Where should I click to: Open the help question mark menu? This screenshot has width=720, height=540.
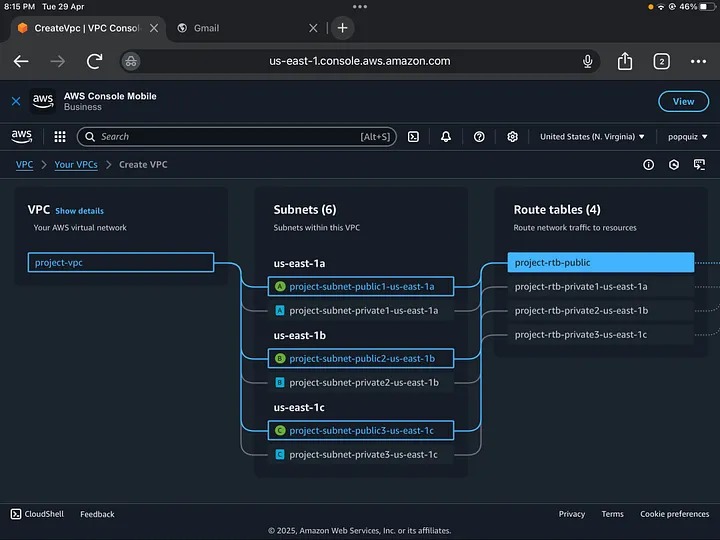click(x=479, y=136)
